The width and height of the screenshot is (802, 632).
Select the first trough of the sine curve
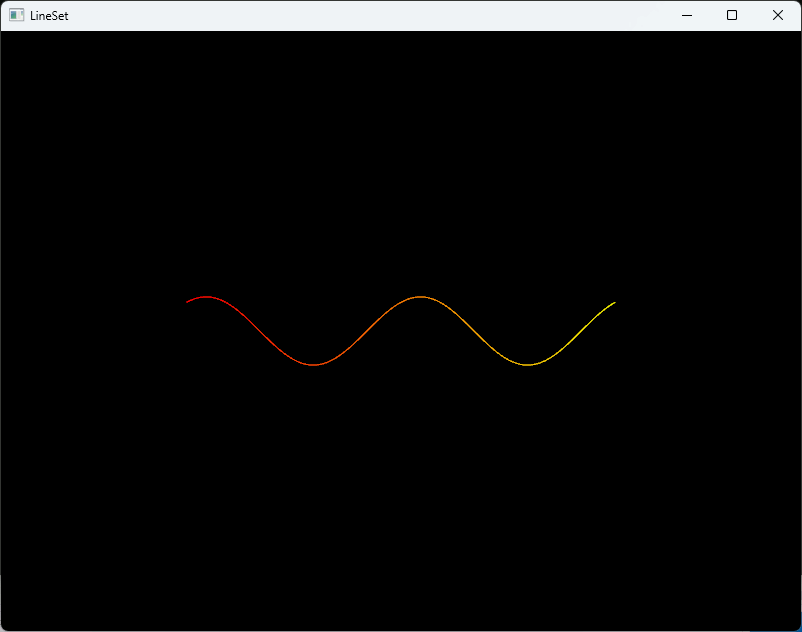pyautogui.click(x=314, y=365)
